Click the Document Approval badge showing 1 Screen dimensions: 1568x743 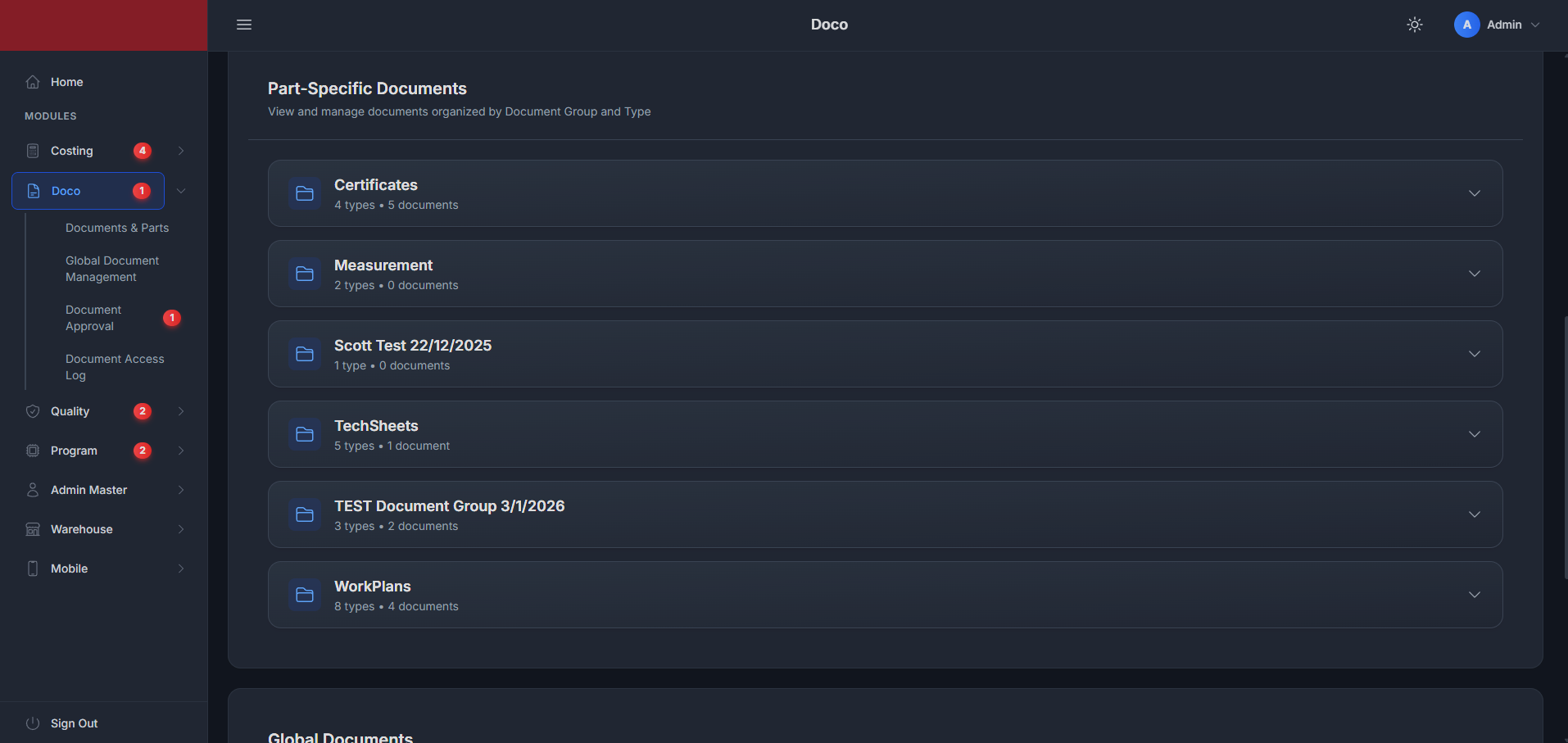coord(172,318)
